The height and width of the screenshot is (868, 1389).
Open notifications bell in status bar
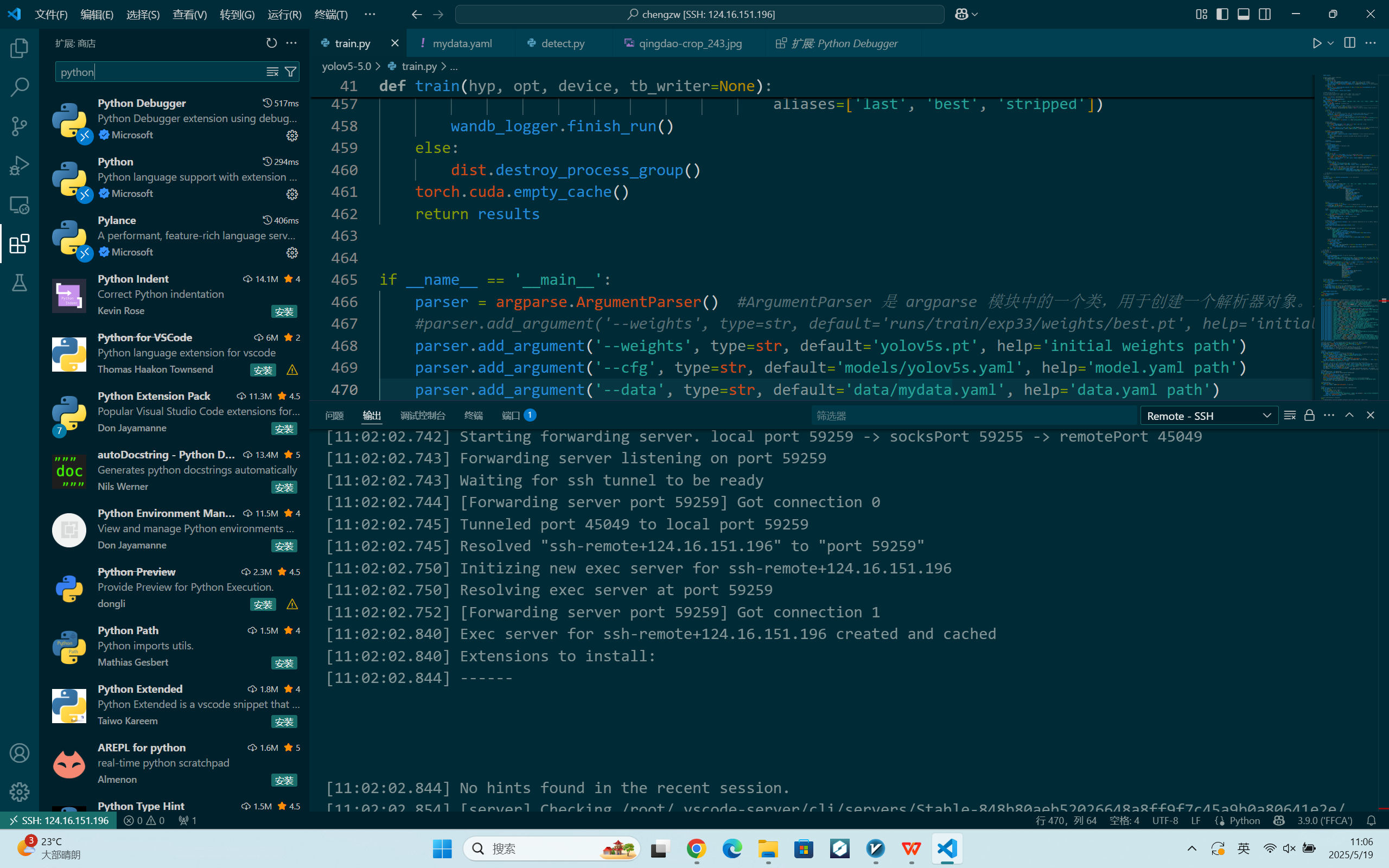(1371, 820)
